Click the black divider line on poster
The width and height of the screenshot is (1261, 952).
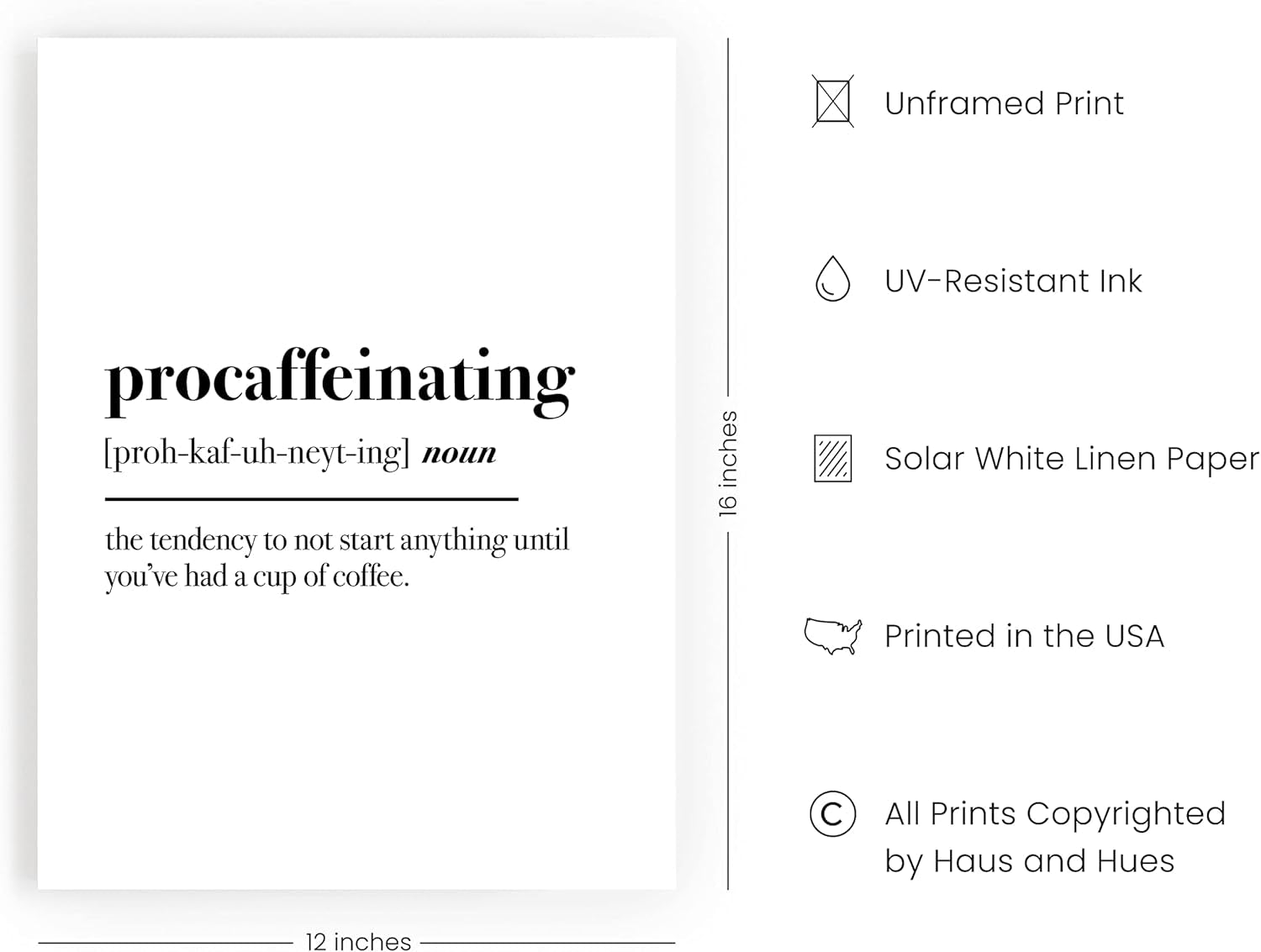pyautogui.click(x=311, y=499)
